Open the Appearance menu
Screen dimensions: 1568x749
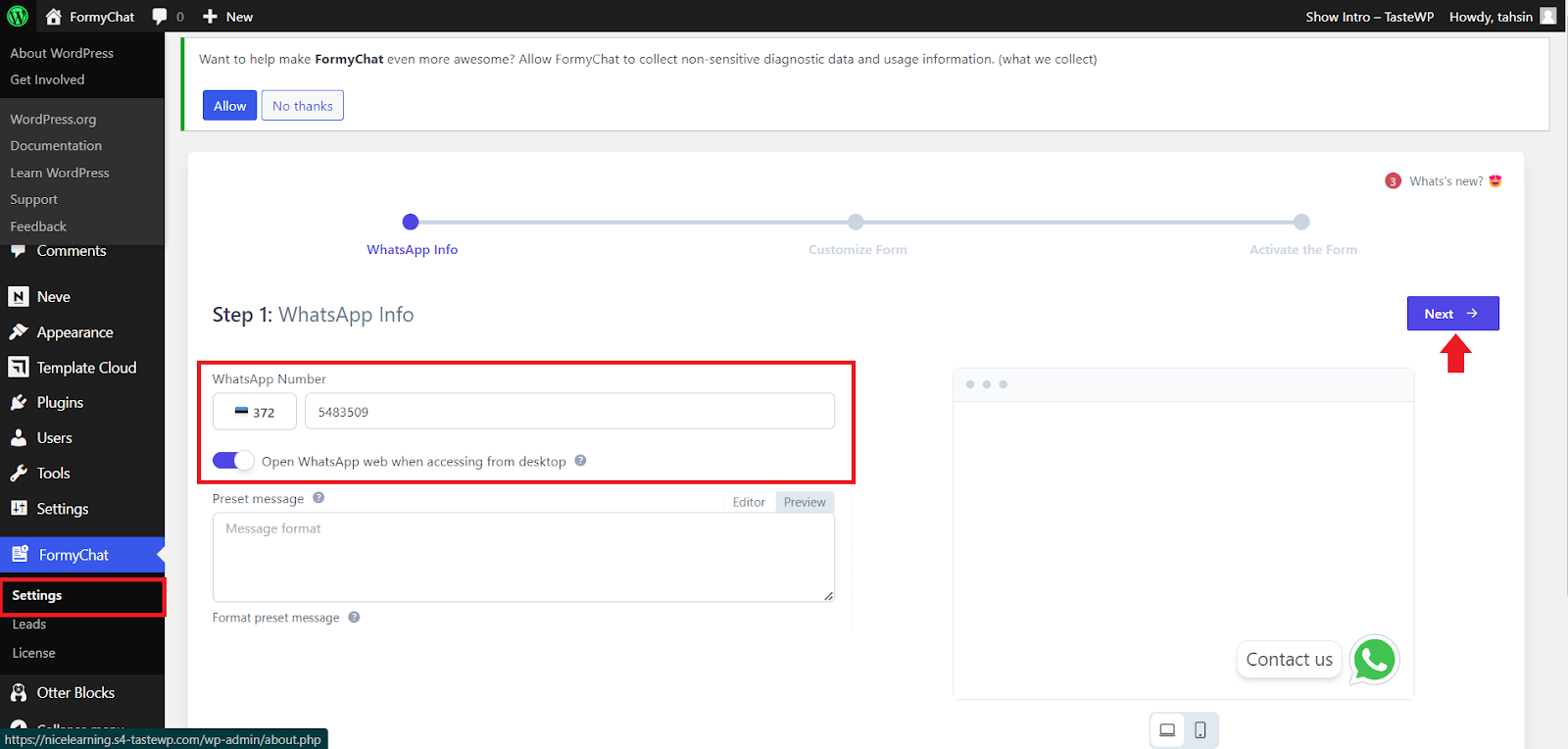tap(74, 332)
